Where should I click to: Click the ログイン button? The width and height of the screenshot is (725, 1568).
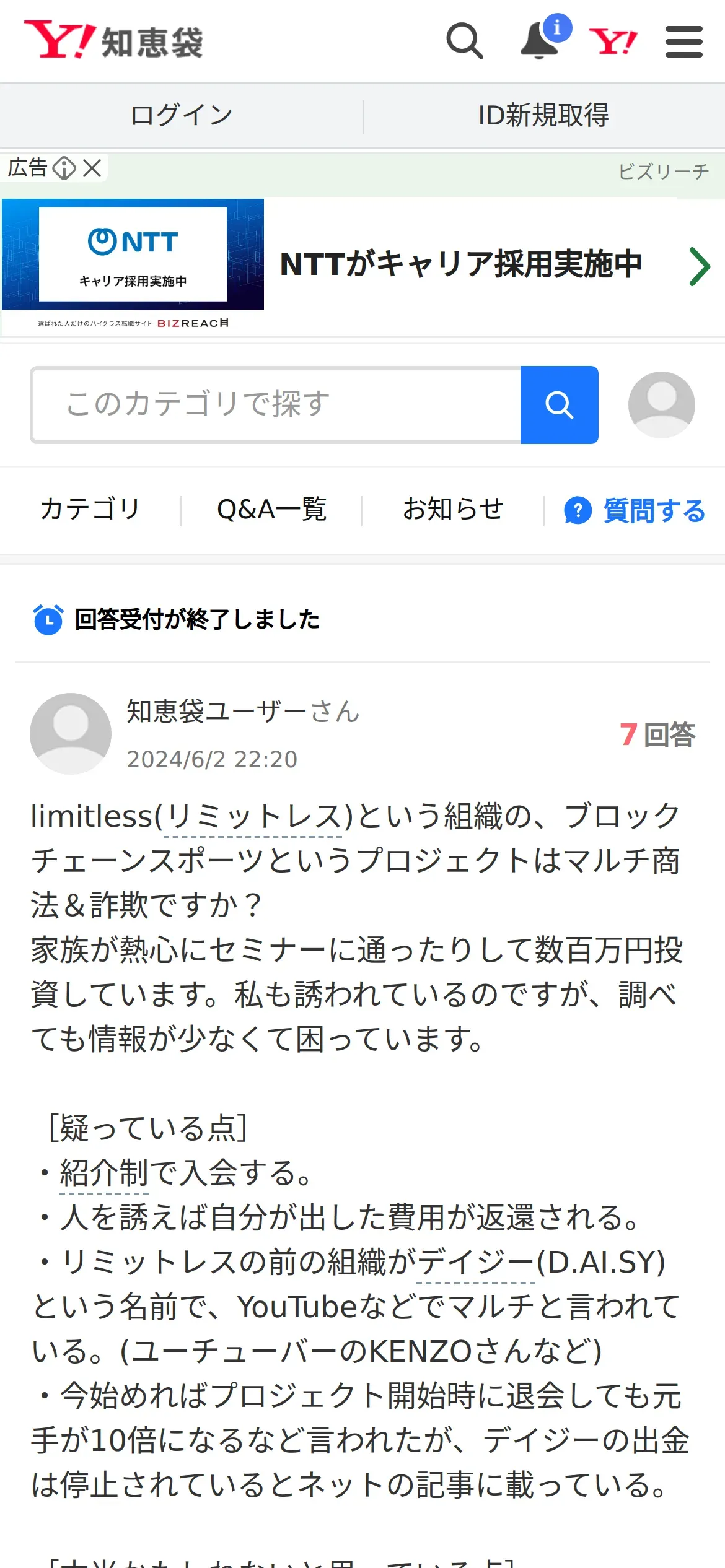pos(182,115)
